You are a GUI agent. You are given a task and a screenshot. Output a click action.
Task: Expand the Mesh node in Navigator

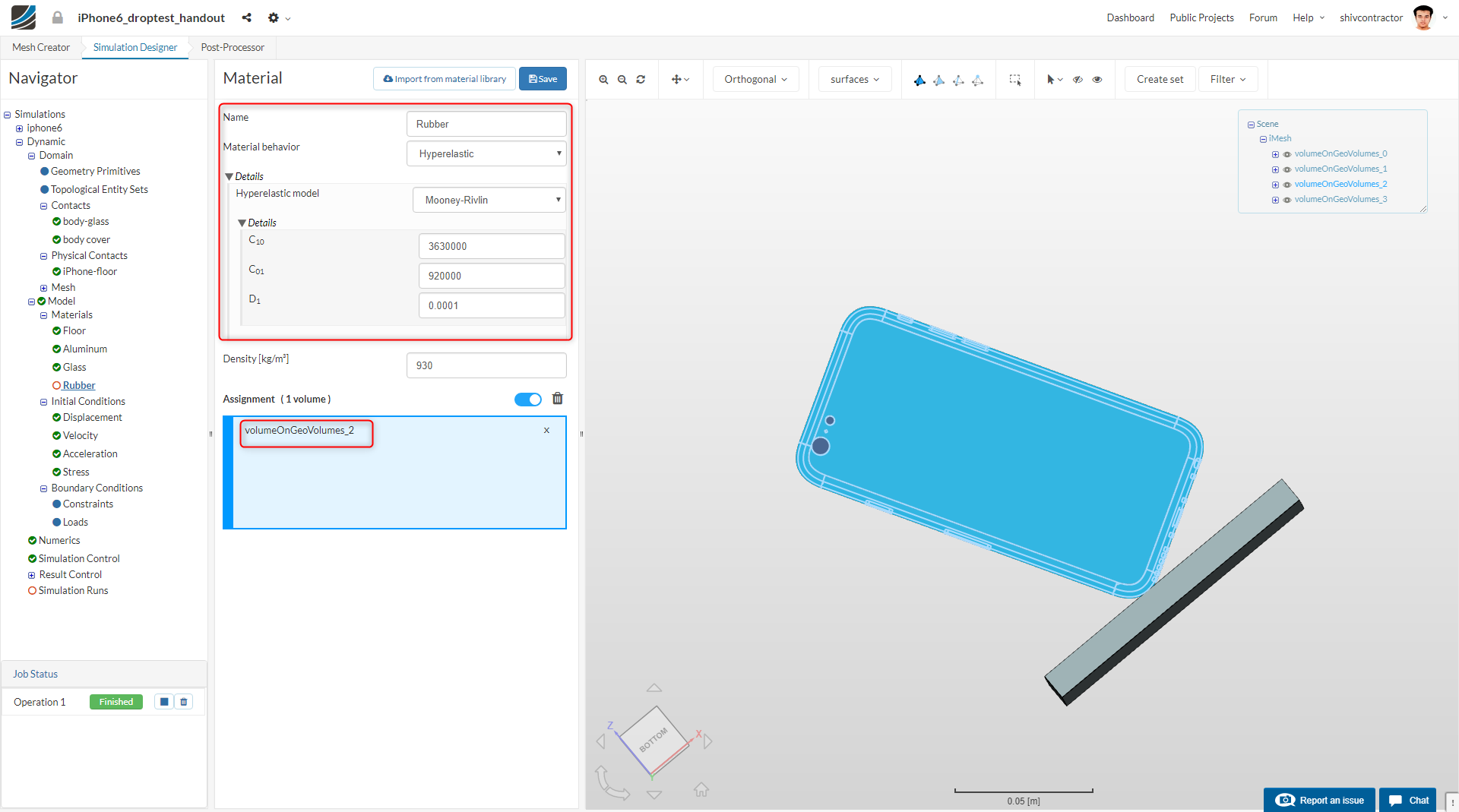[44, 288]
